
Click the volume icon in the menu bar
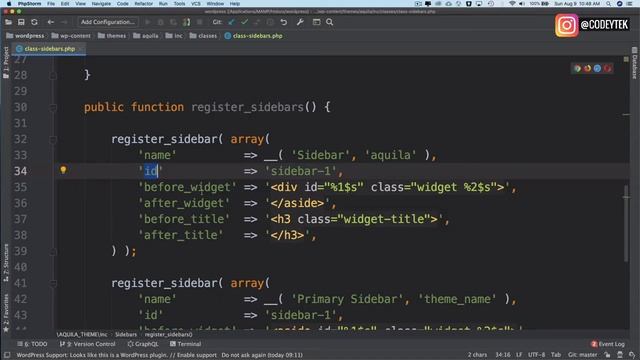click(x=522, y=3)
